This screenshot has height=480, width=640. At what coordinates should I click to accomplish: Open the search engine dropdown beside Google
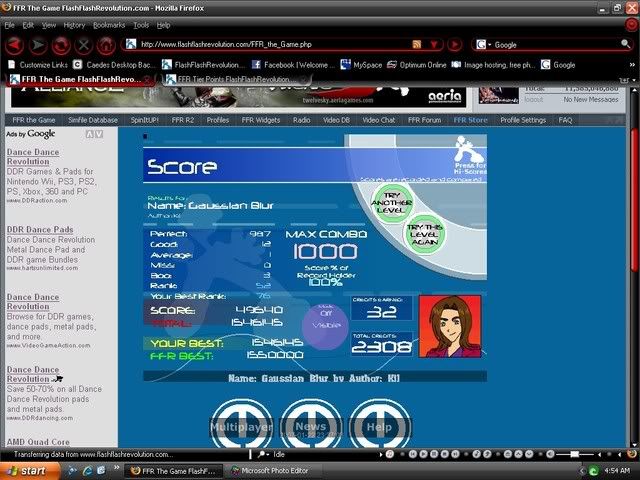484,45
